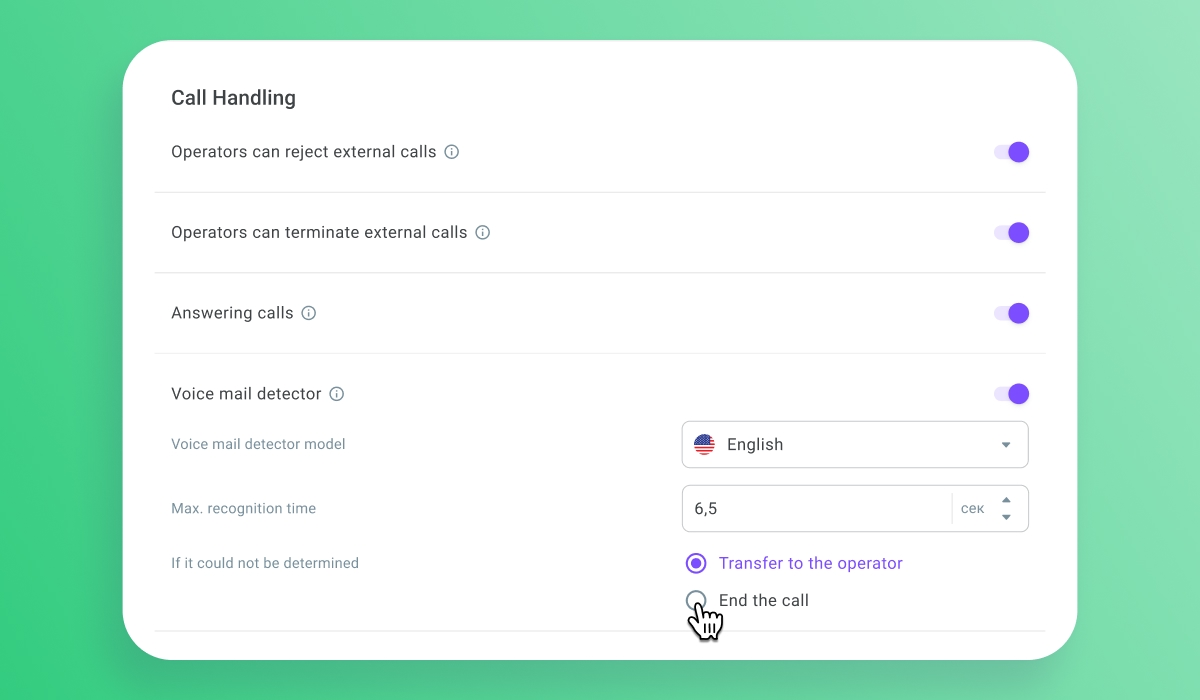Click the dropdown arrow in the language selector
The image size is (1200, 700).
pyautogui.click(x=1006, y=445)
